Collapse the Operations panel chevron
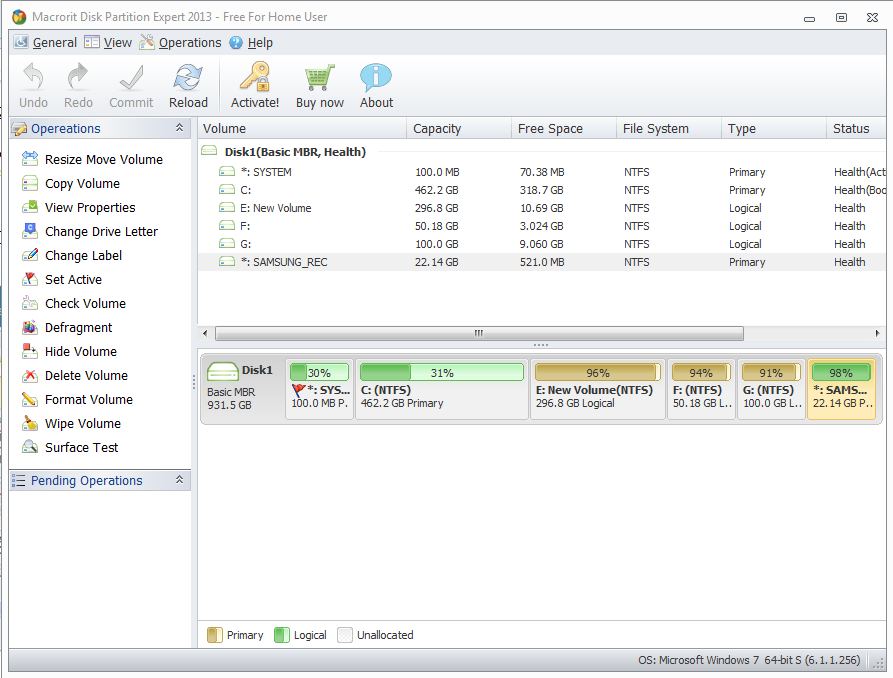The height and width of the screenshot is (678, 893). click(180, 128)
